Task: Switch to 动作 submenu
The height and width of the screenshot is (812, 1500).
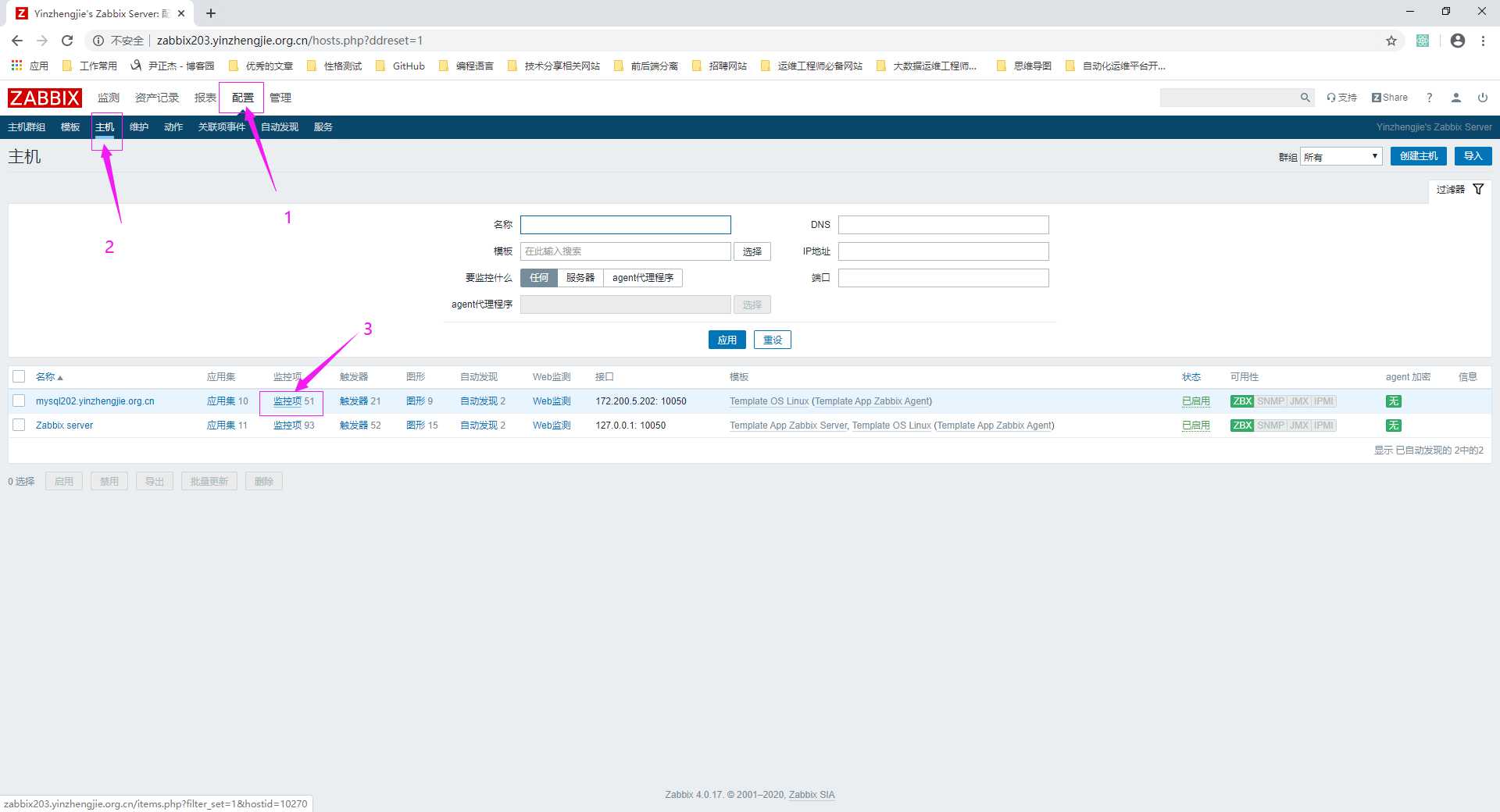Action: point(173,127)
